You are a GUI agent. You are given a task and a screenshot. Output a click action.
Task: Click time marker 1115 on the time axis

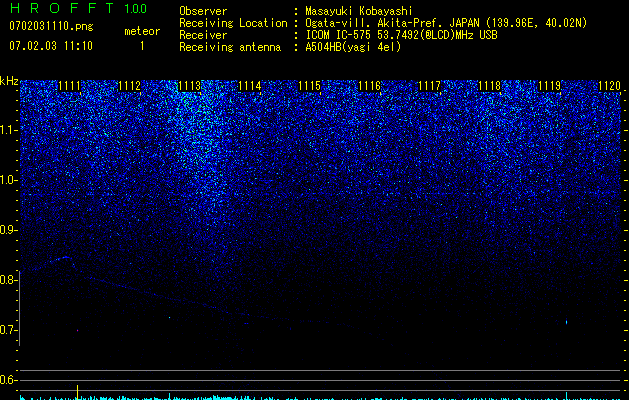pos(309,86)
